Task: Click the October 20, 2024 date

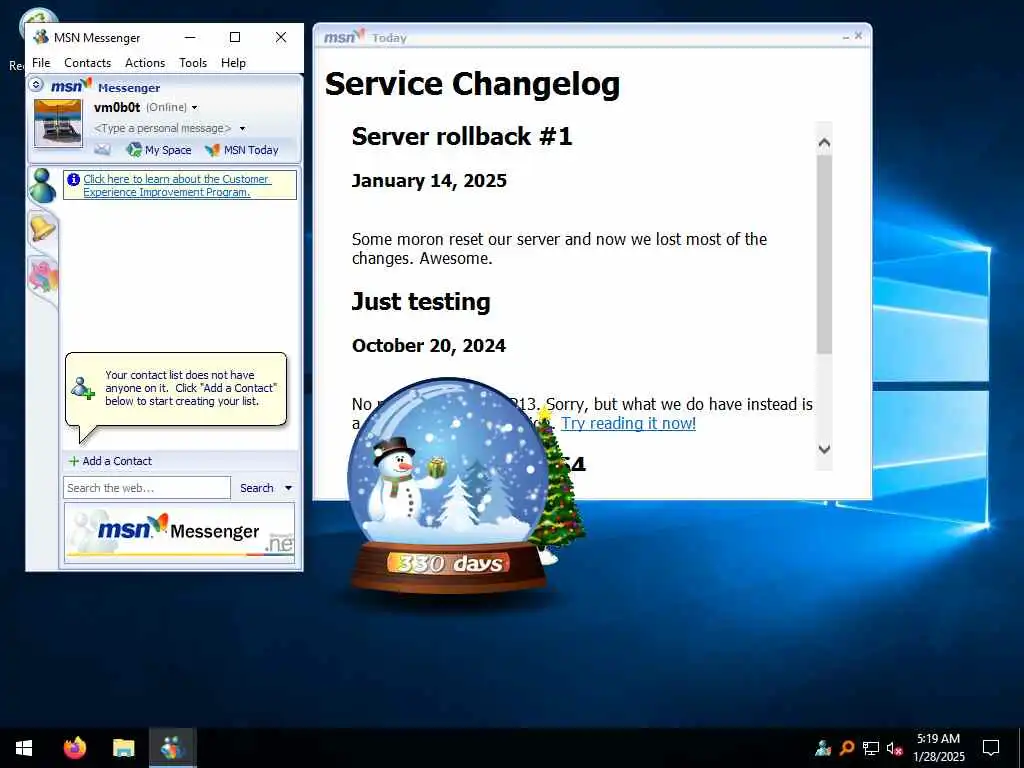Action: (x=428, y=345)
